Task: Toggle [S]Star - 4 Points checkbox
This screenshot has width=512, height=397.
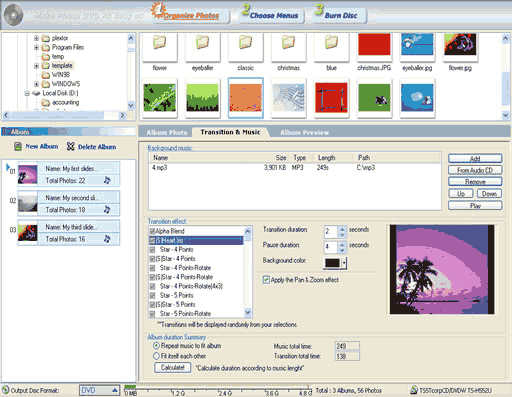Action: 152,259
